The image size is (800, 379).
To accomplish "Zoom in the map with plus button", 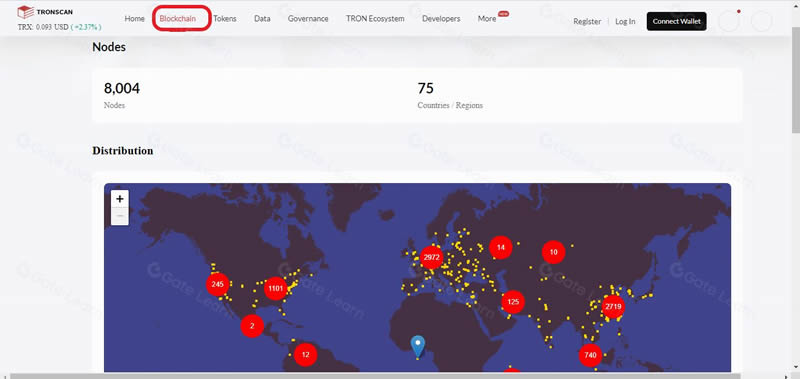I will [x=120, y=199].
